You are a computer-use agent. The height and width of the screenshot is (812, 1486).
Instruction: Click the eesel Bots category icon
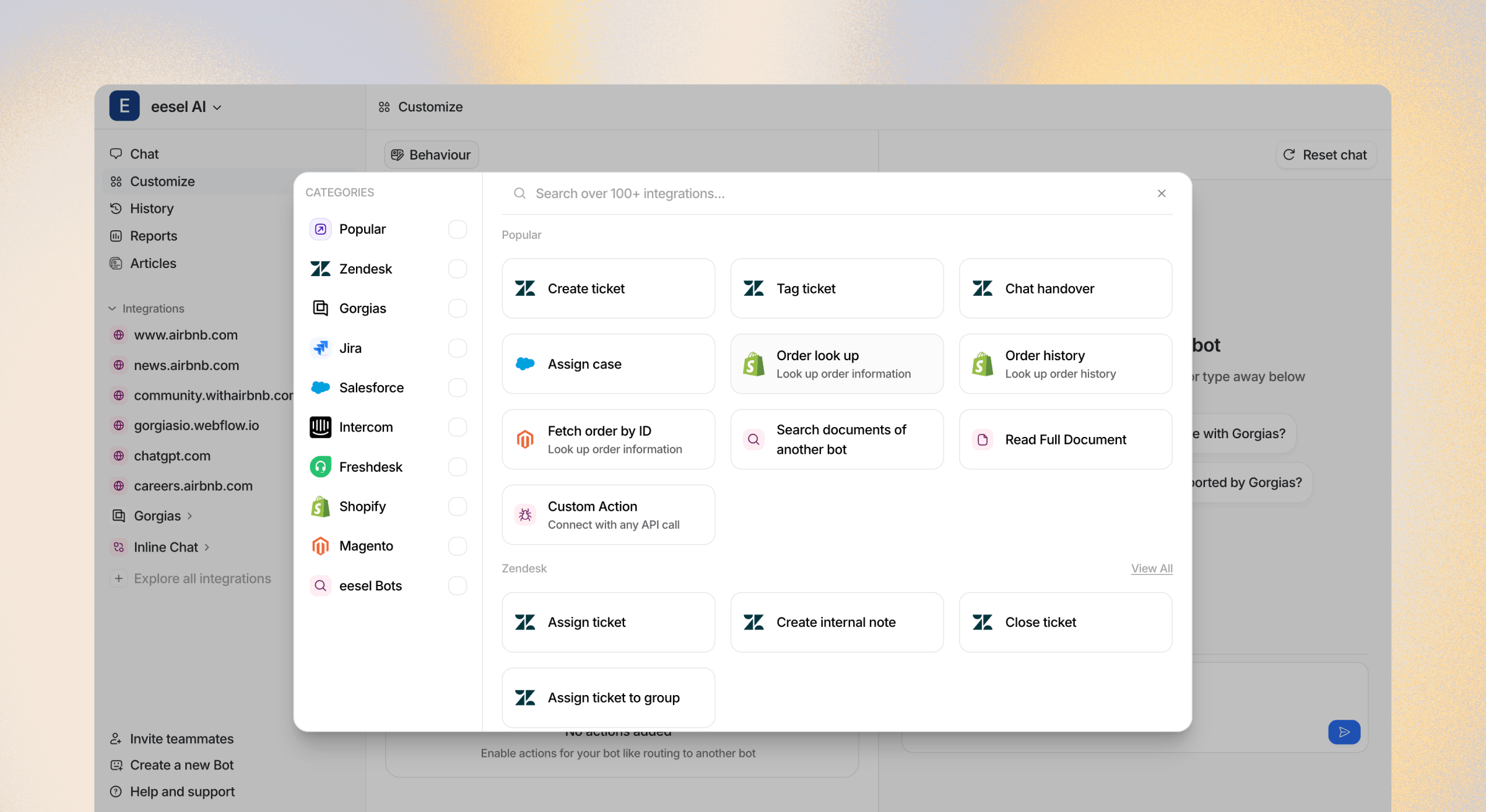click(320, 585)
